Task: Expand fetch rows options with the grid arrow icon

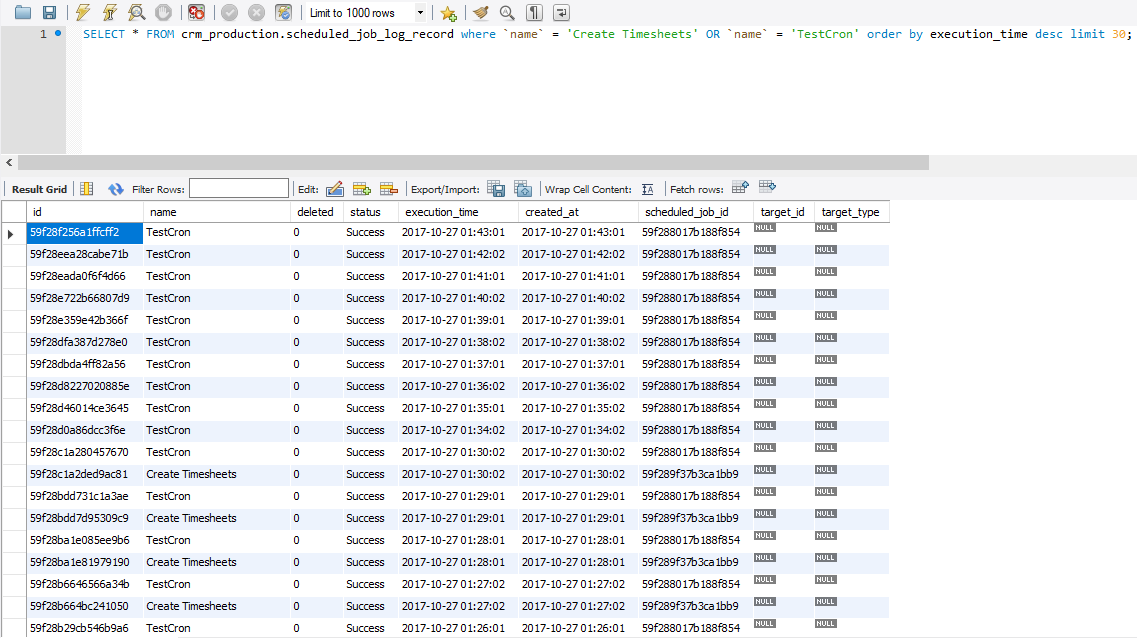Action: click(740, 188)
